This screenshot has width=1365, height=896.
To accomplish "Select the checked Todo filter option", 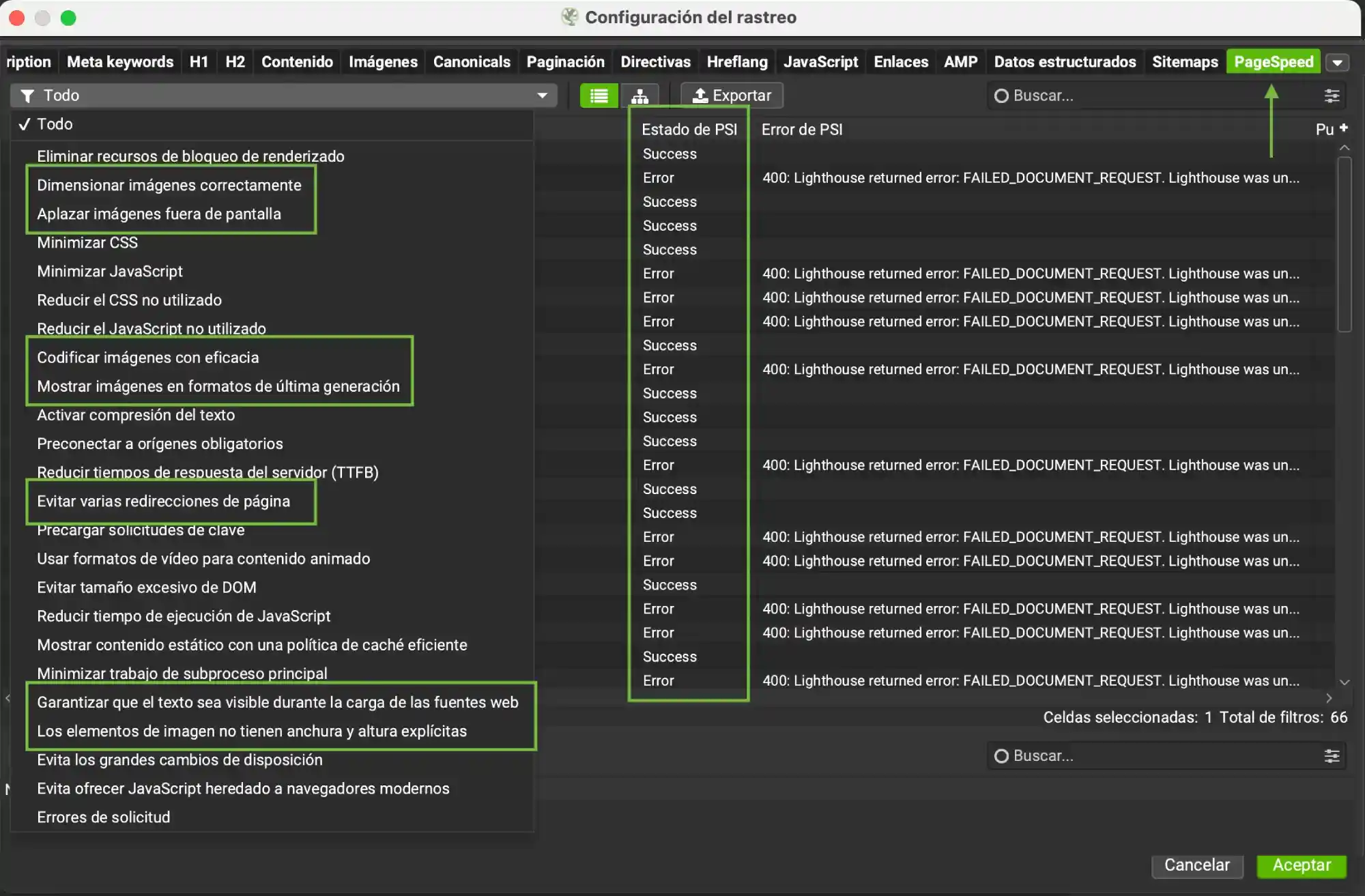I will point(55,124).
